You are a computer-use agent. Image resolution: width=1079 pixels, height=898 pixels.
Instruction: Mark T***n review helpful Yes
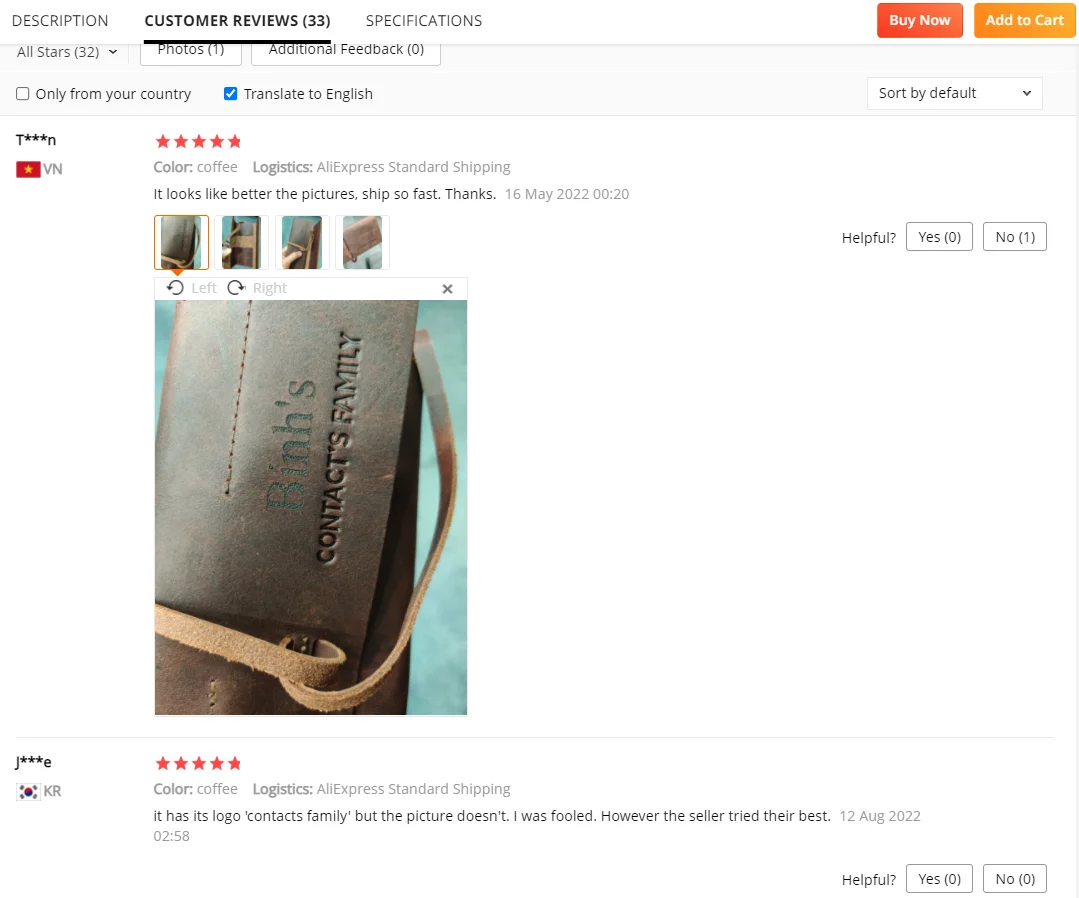939,237
